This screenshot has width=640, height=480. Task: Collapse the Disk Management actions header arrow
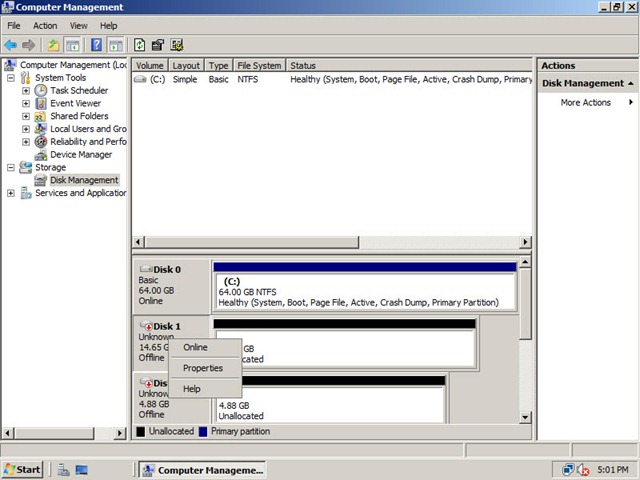tap(631, 83)
